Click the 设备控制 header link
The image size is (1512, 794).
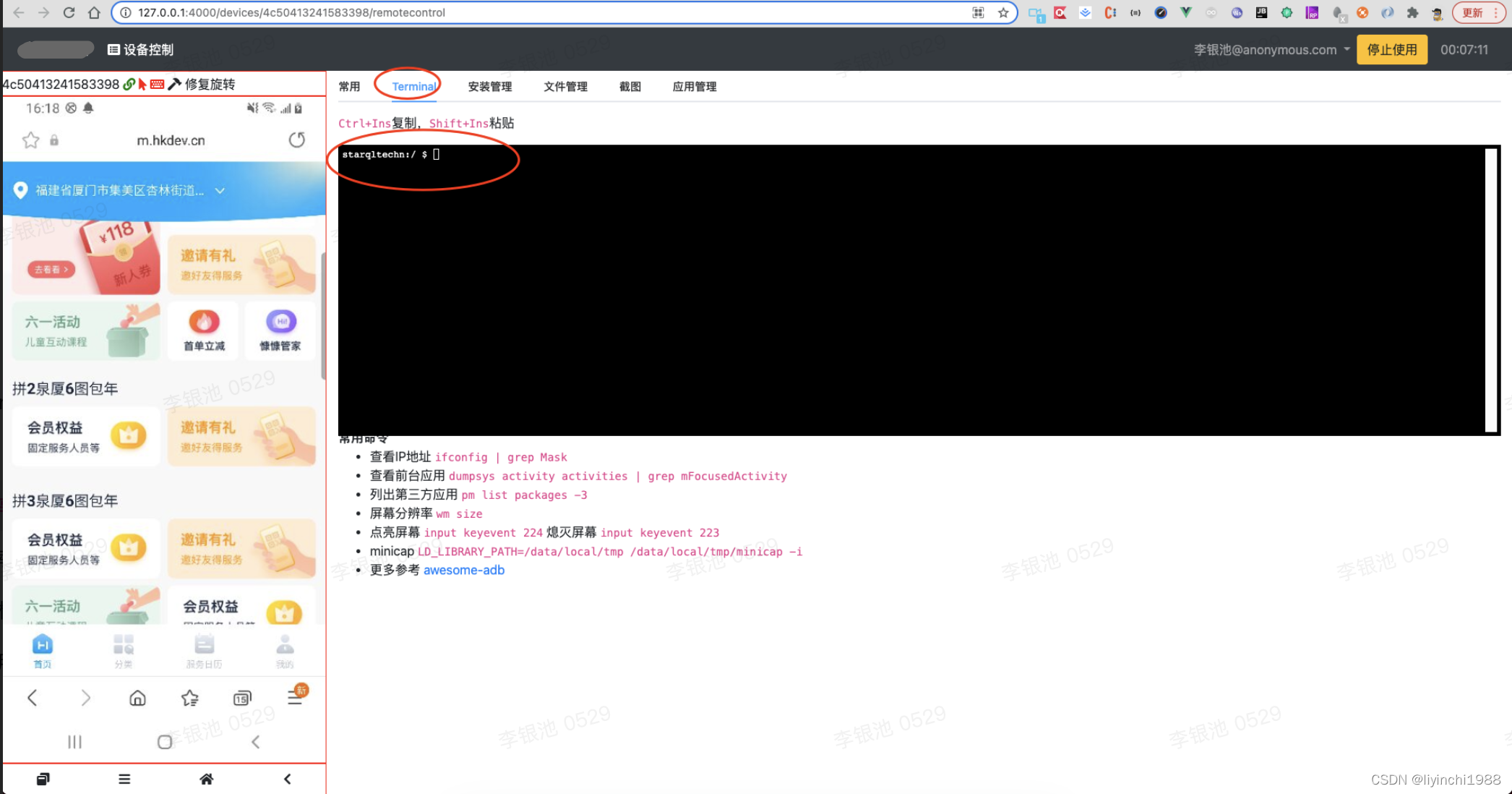[140, 50]
